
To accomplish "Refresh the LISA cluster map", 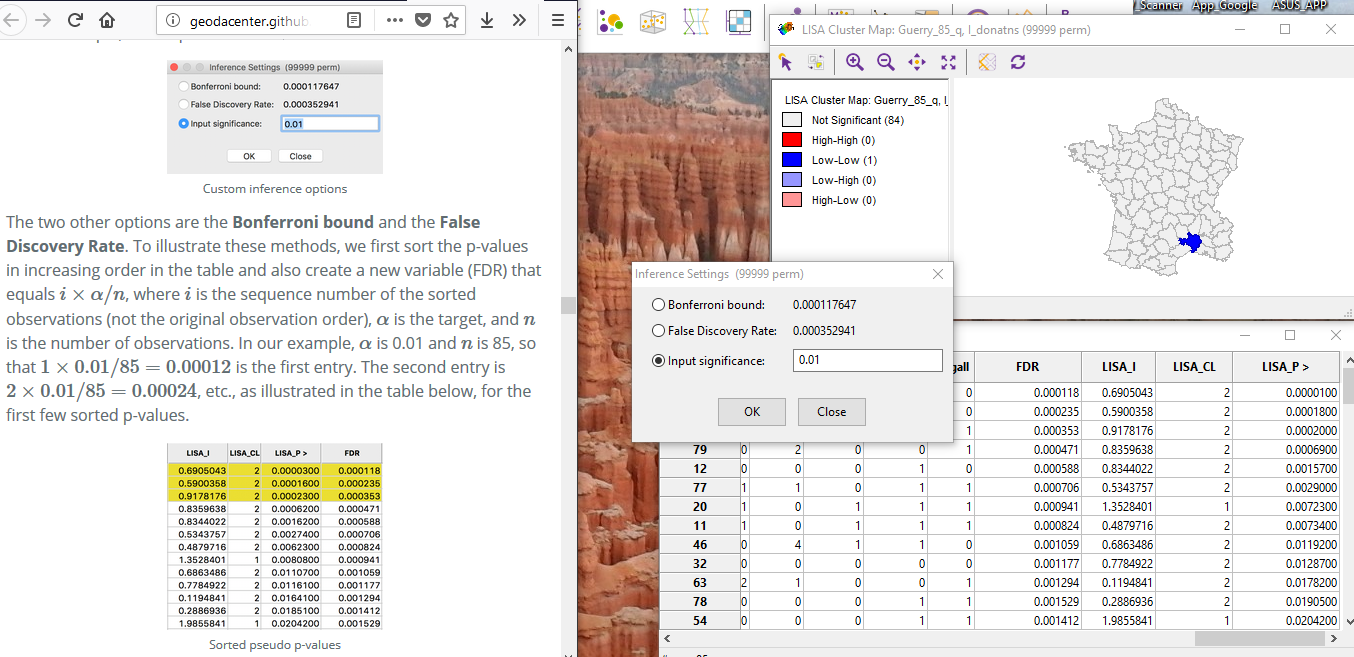I will 1018,61.
